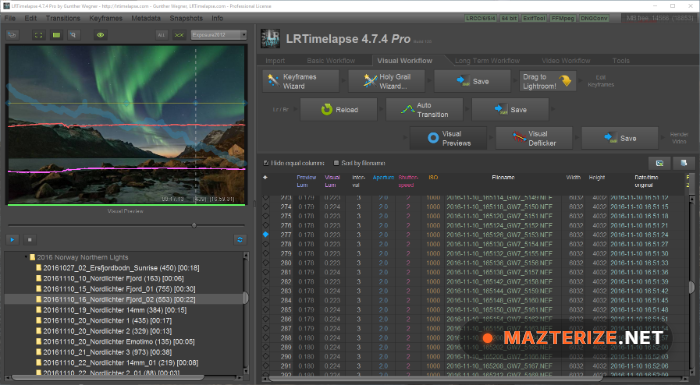Screen dimensions: 700x385
Task: Open the Edit menu
Action: tap(31, 18)
